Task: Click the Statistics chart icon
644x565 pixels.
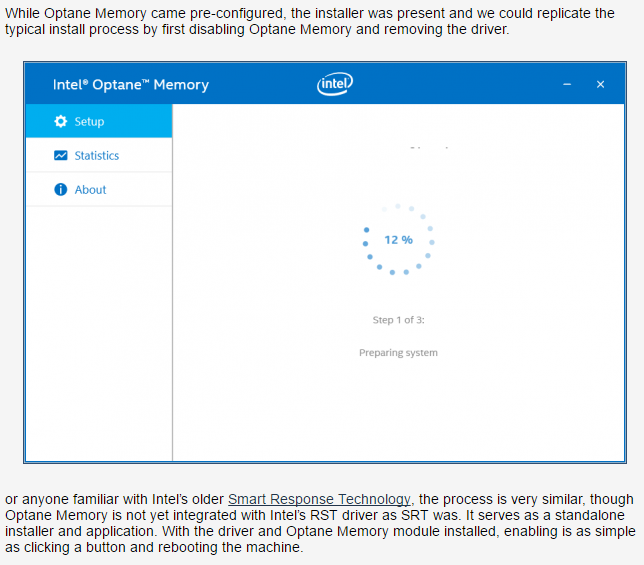Action: (60, 155)
